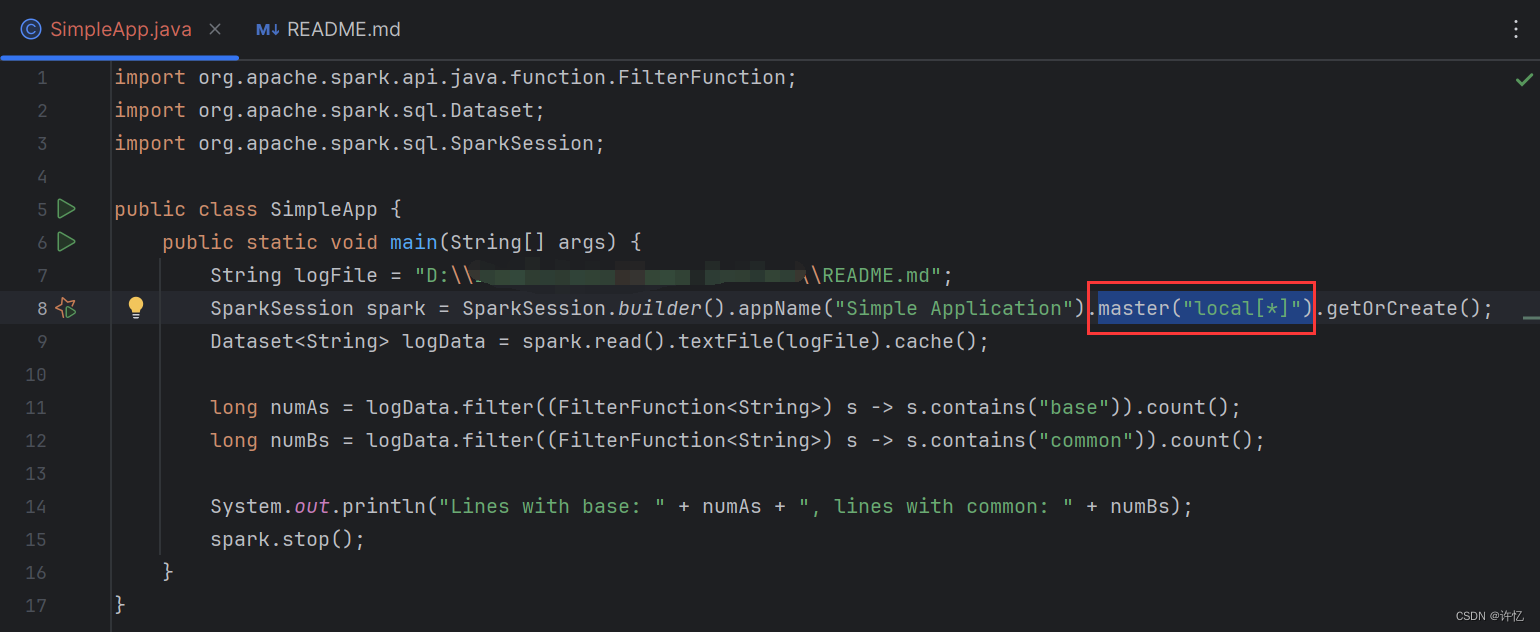Click 'org.apache.spark.sql.SparkSession' import text
This screenshot has height=632, width=1540.
point(396,143)
